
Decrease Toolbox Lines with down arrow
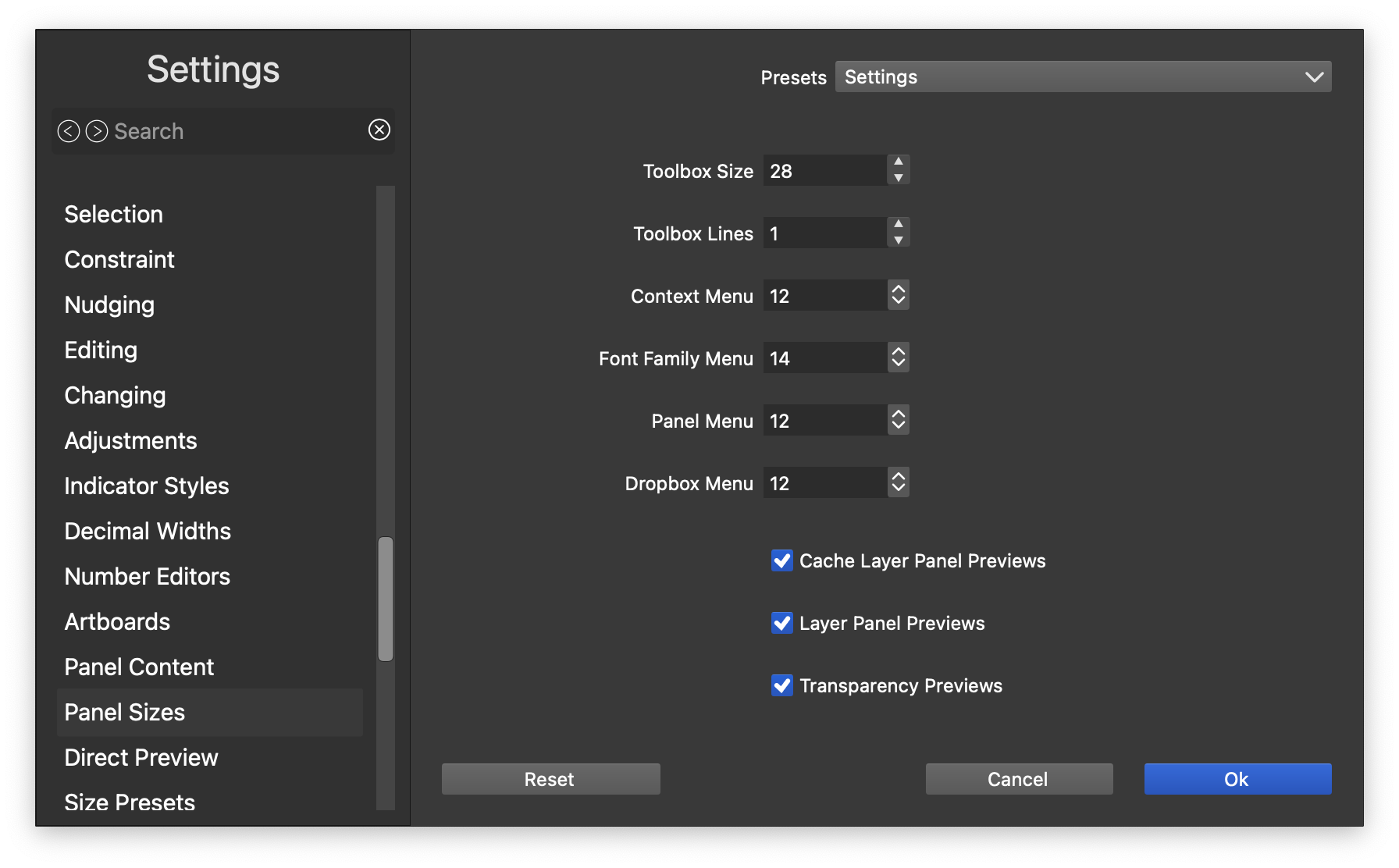point(899,241)
